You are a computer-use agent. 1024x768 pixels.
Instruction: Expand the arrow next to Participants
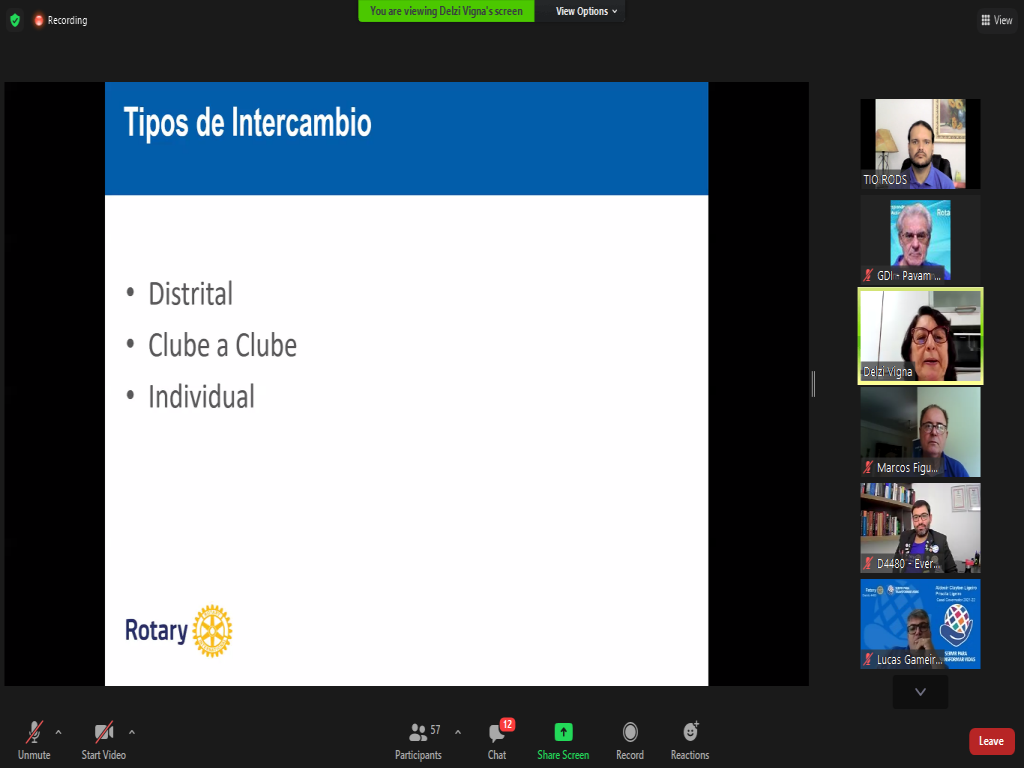[x=458, y=731]
